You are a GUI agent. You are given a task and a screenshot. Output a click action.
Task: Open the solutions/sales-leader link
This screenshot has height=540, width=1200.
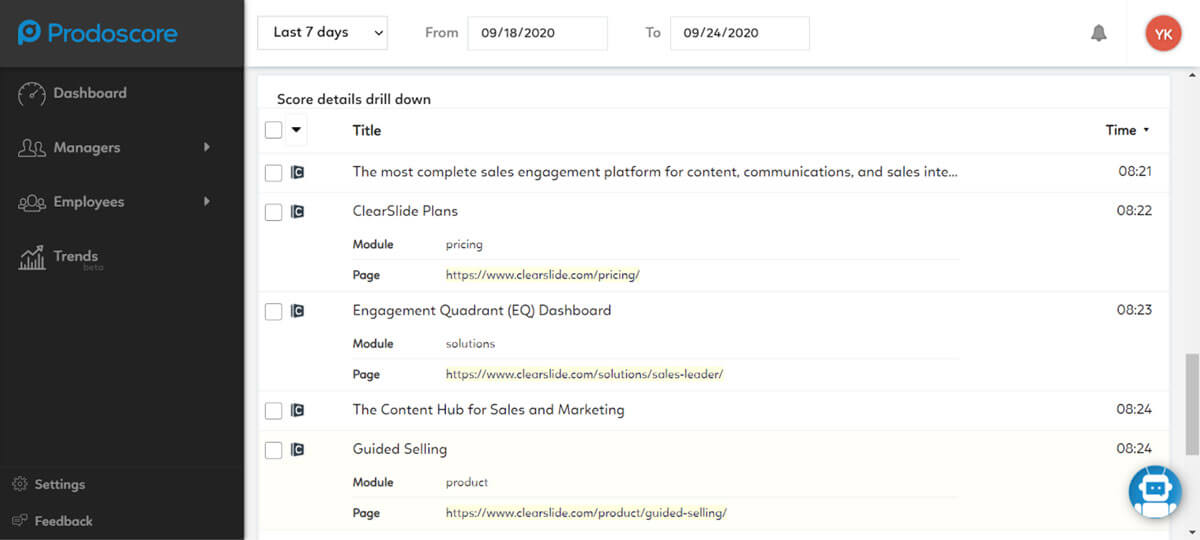[x=584, y=374]
